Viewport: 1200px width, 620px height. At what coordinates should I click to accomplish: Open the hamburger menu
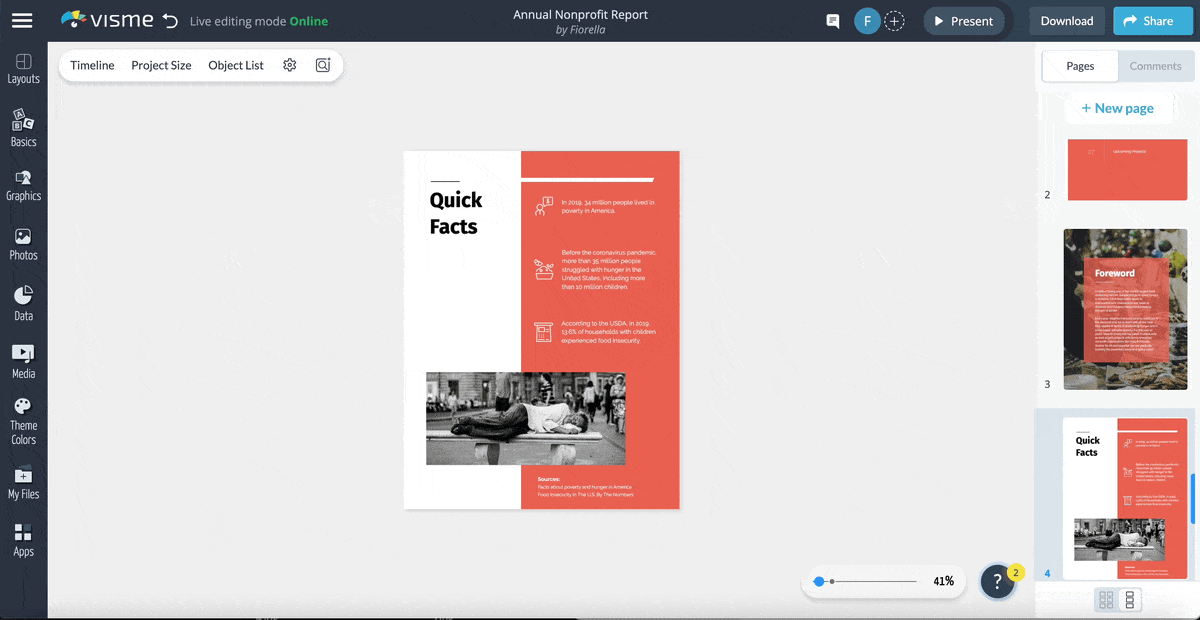click(22, 20)
